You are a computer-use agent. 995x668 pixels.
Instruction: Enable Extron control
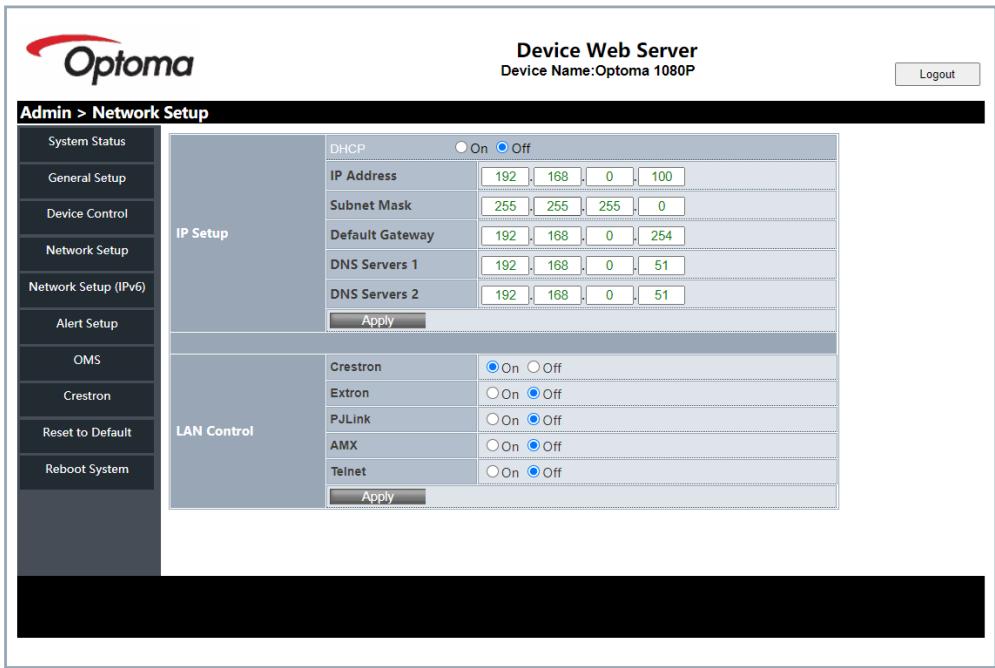point(492,393)
